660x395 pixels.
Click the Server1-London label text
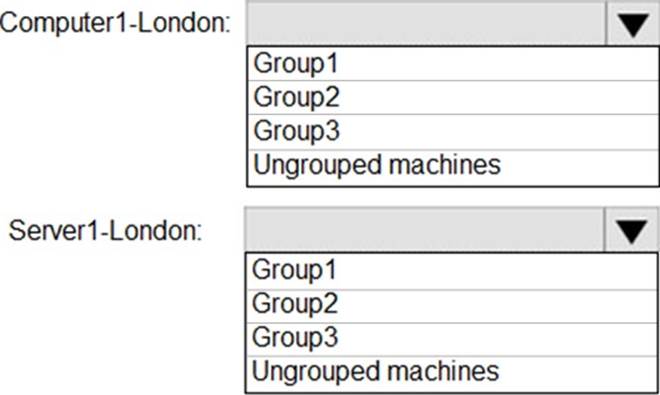[105, 230]
